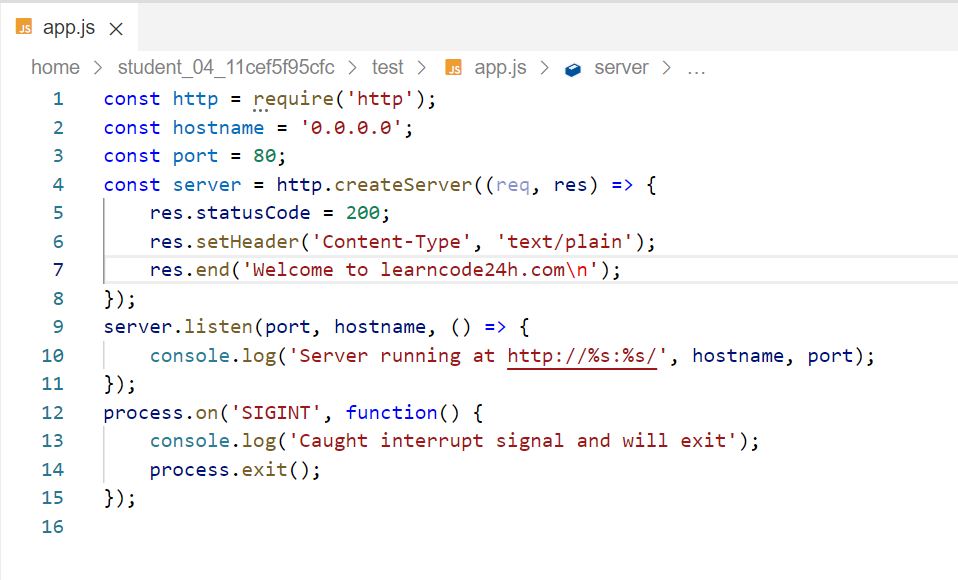Click 'statusCode' on line 5

(253, 213)
